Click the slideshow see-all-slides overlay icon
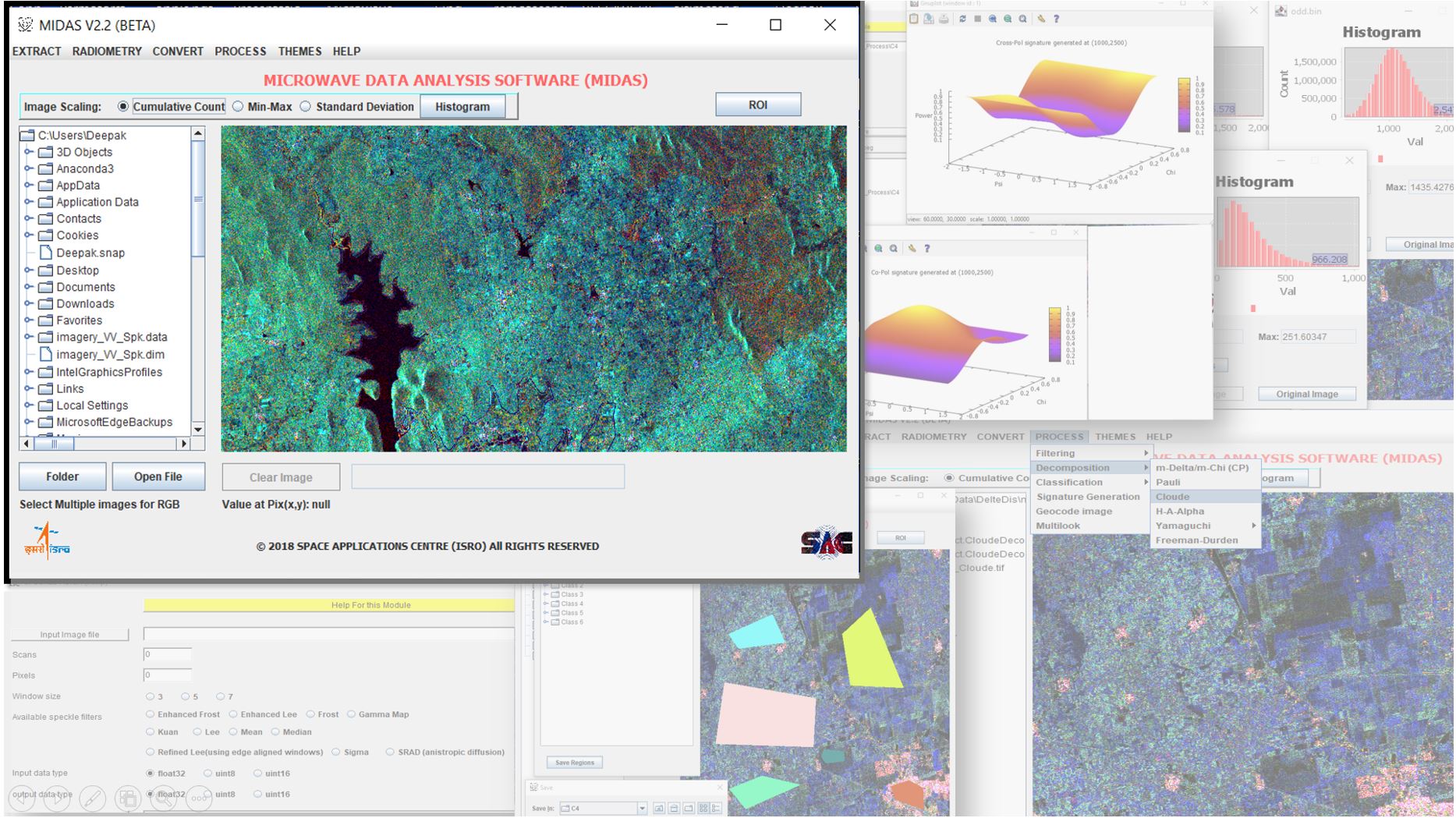The width and height of the screenshot is (1456, 818). coord(127,798)
